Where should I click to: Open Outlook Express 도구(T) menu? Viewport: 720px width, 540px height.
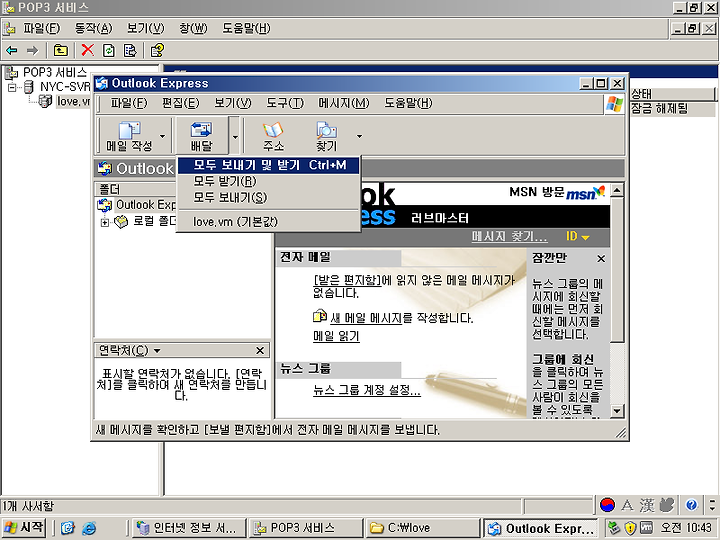click(x=285, y=103)
